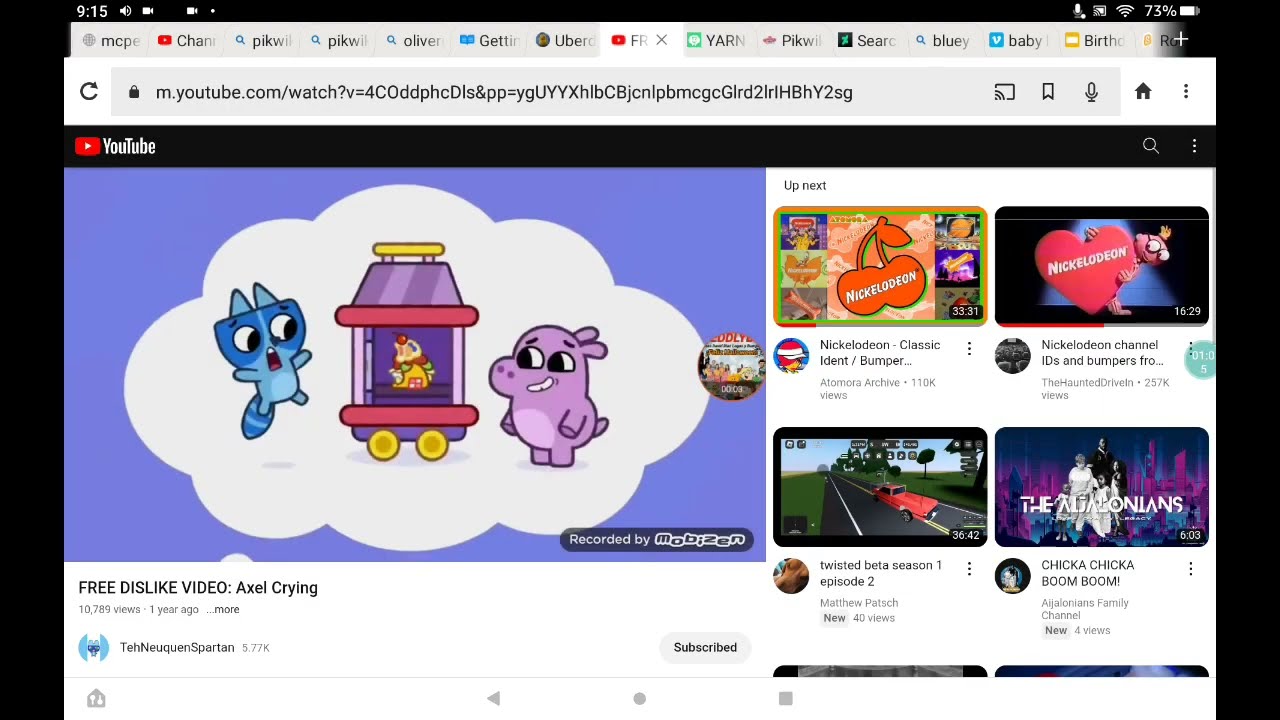Open a new tab with plus icon
The height and width of the screenshot is (720, 1280).
point(1180,40)
